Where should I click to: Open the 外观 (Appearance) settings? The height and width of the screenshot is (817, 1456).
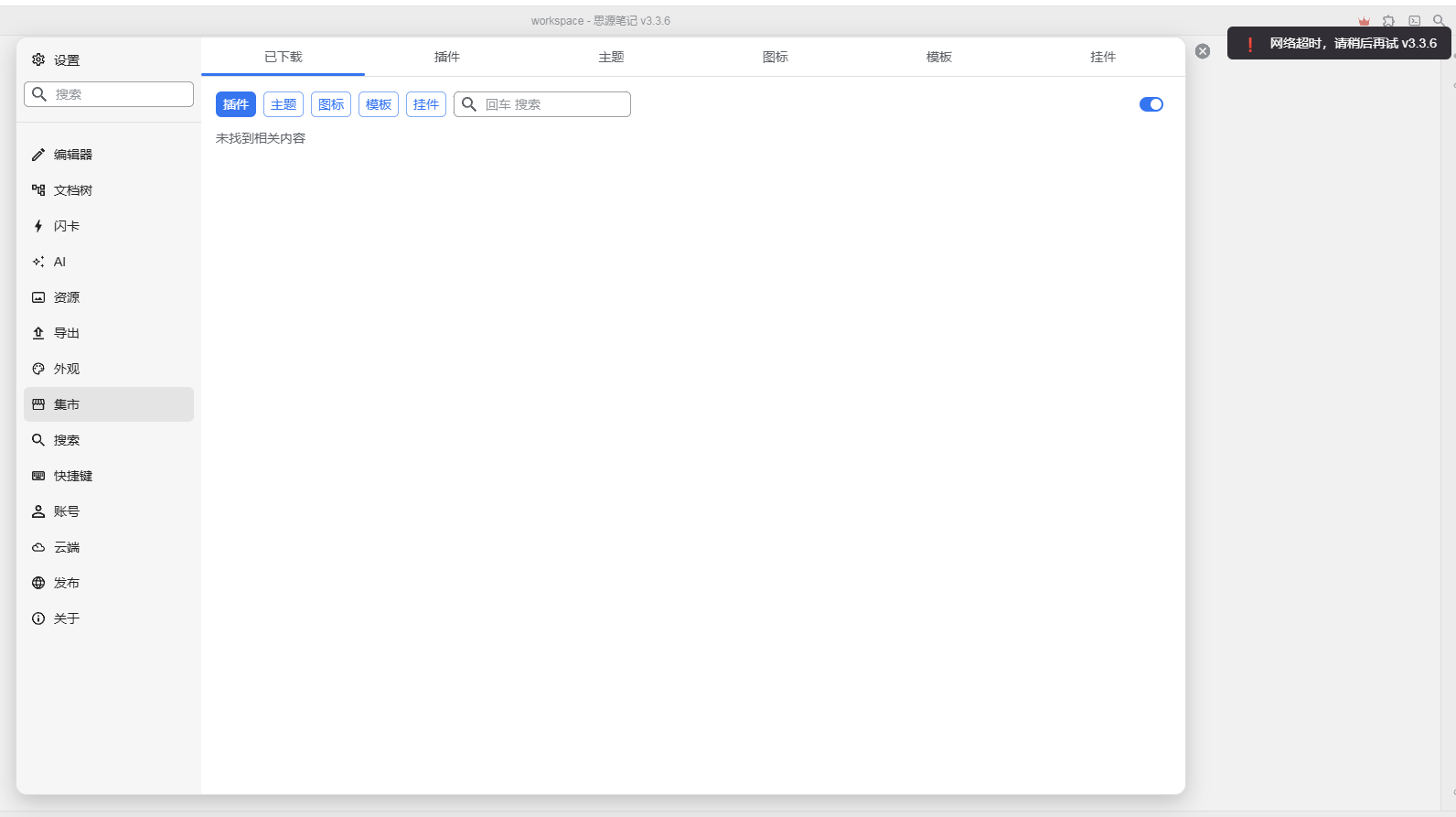[x=67, y=369]
